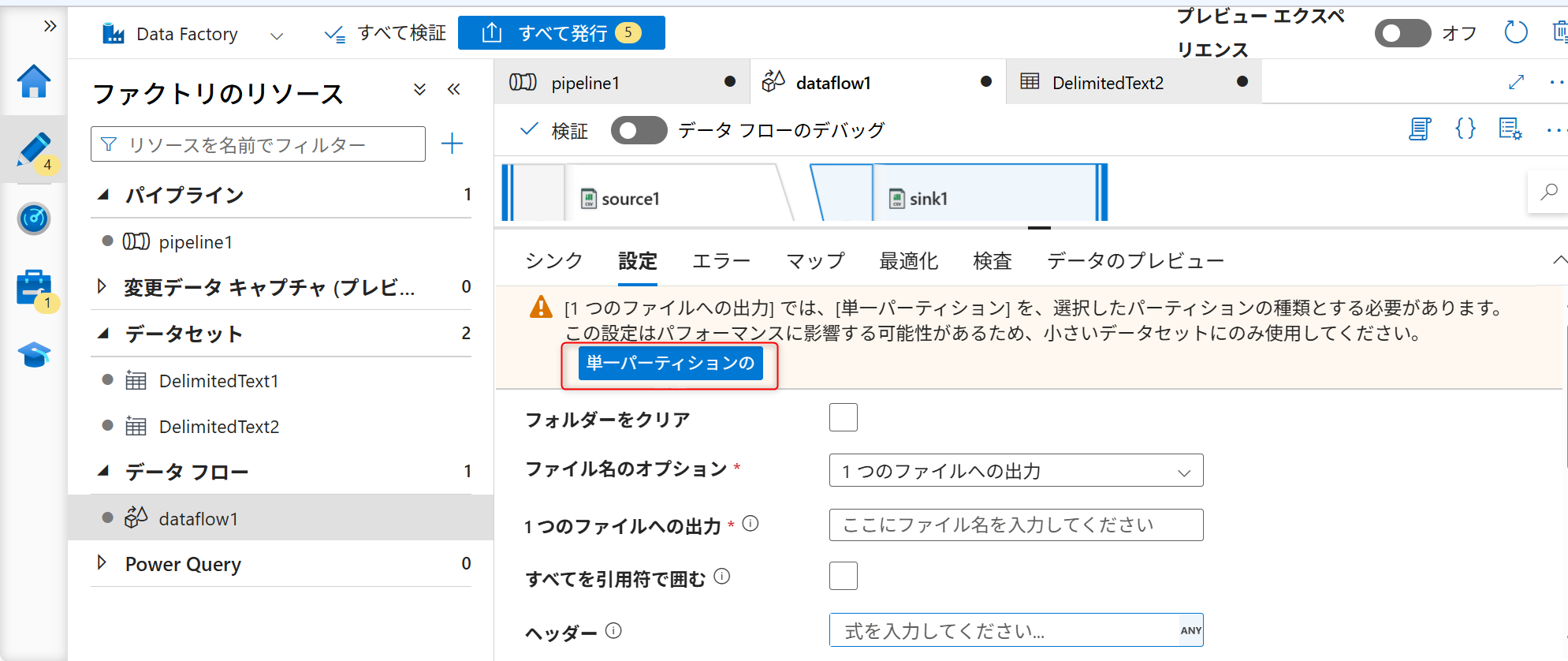Open the Manage toolbox hub

[x=34, y=288]
